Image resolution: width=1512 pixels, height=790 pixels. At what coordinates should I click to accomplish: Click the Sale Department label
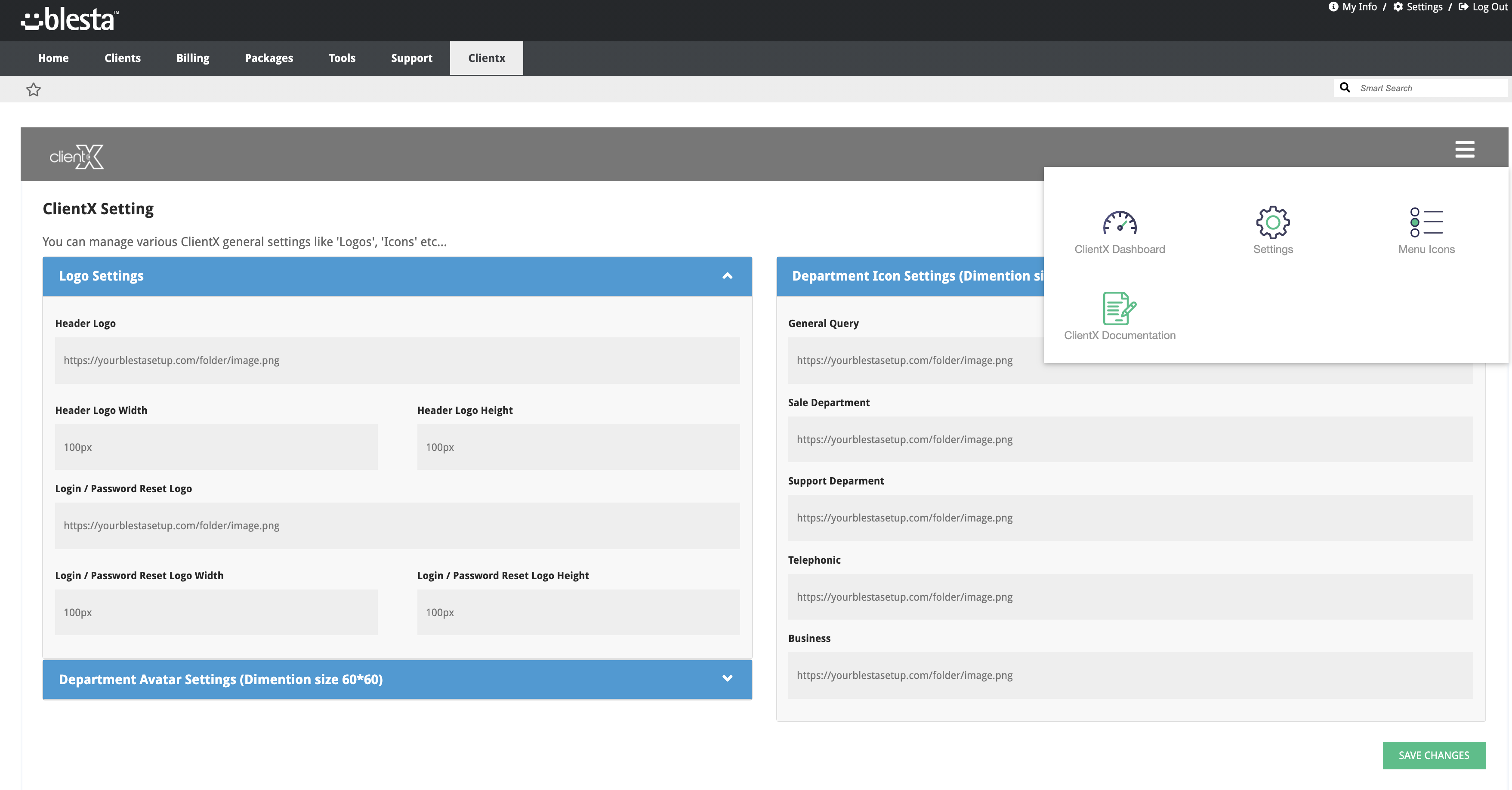coord(828,403)
